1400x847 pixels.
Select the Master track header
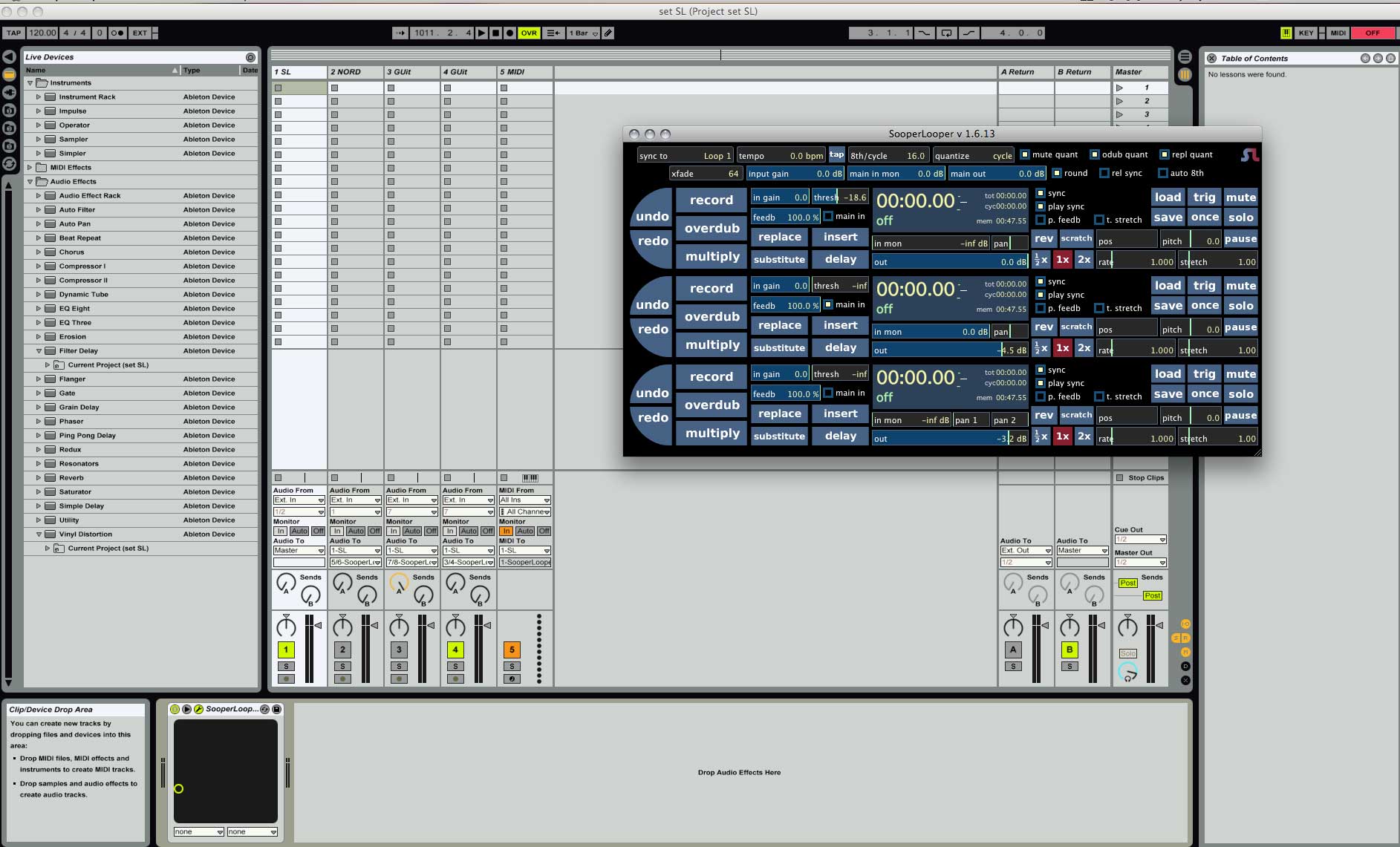[x=1140, y=72]
